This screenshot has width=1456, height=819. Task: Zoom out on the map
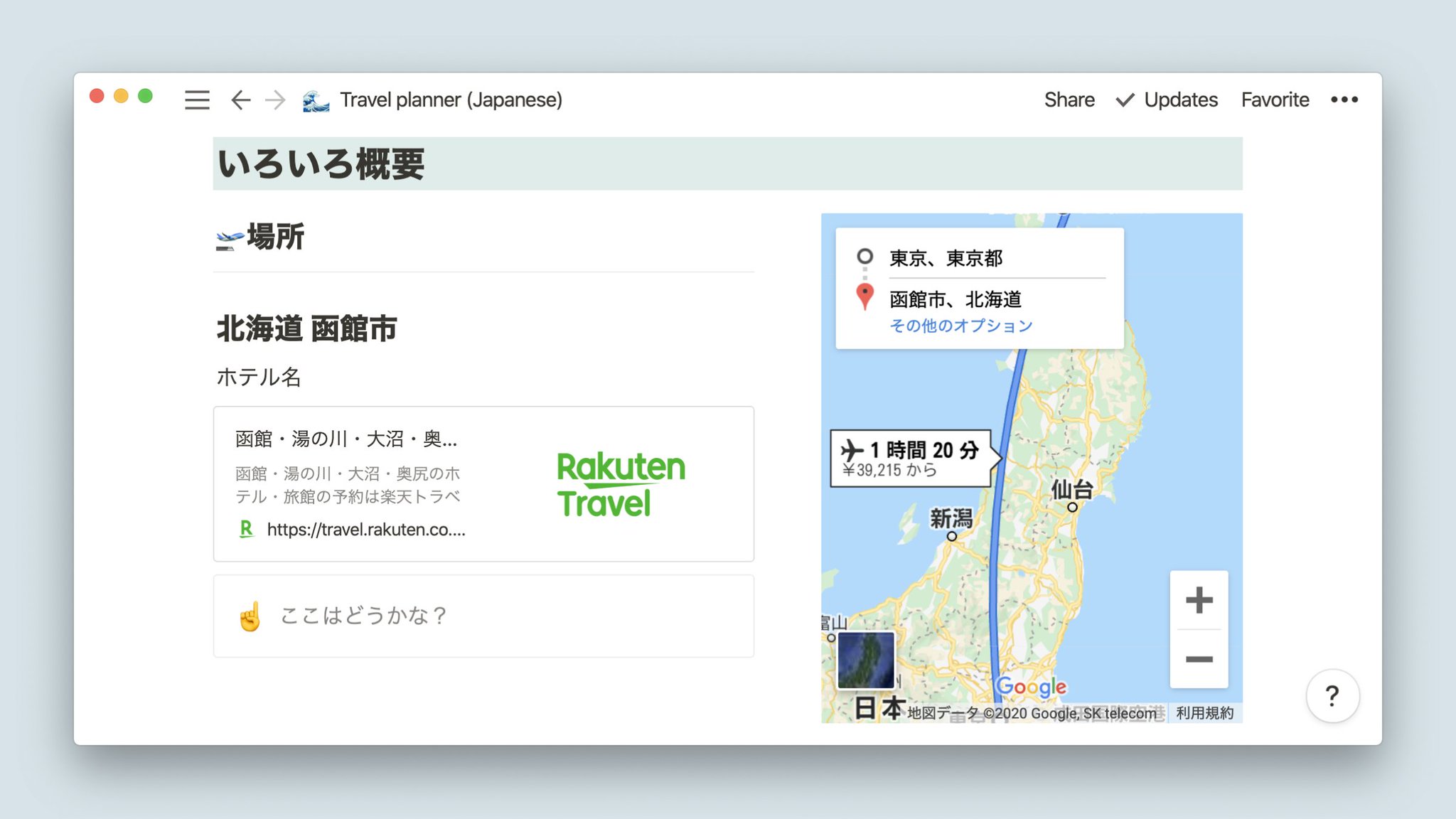click(1199, 659)
